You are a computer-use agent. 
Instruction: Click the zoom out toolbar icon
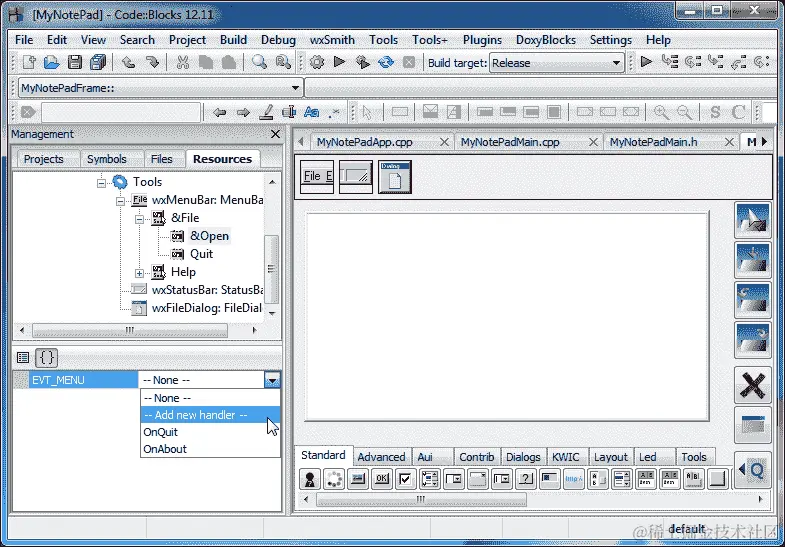(x=684, y=112)
